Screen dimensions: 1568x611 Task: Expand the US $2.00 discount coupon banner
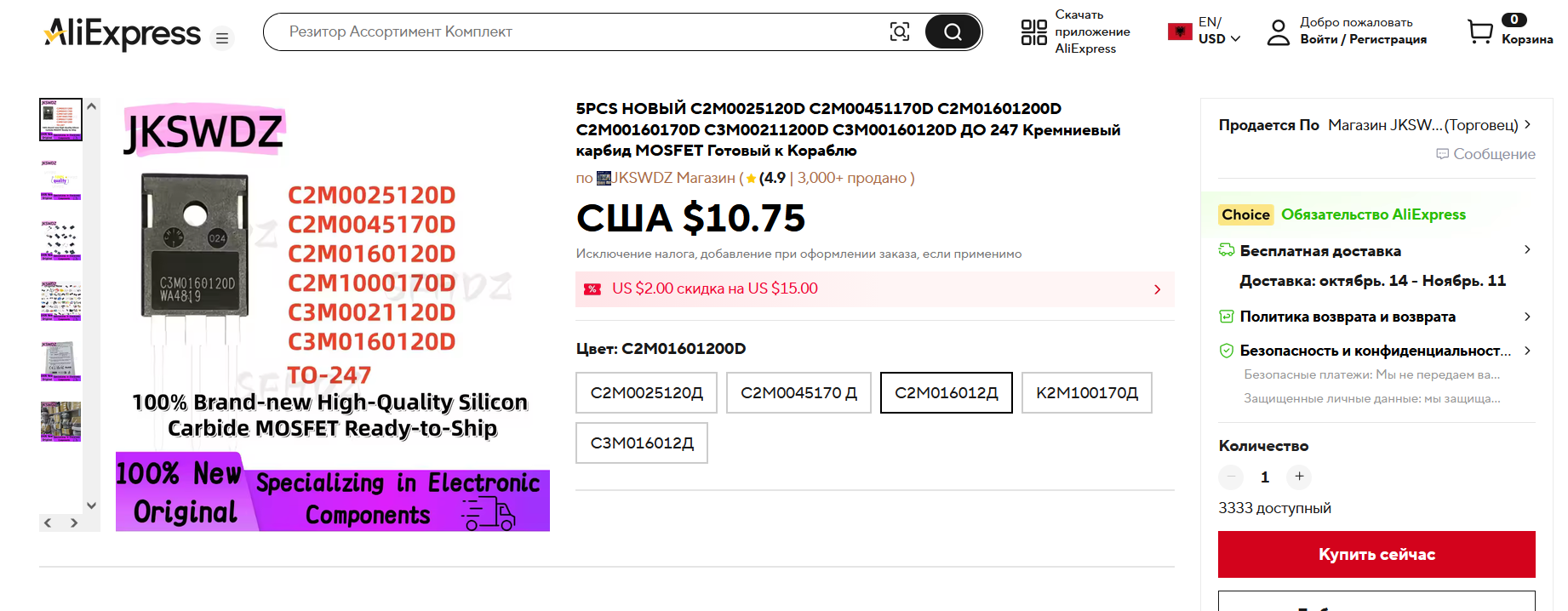[x=875, y=289]
